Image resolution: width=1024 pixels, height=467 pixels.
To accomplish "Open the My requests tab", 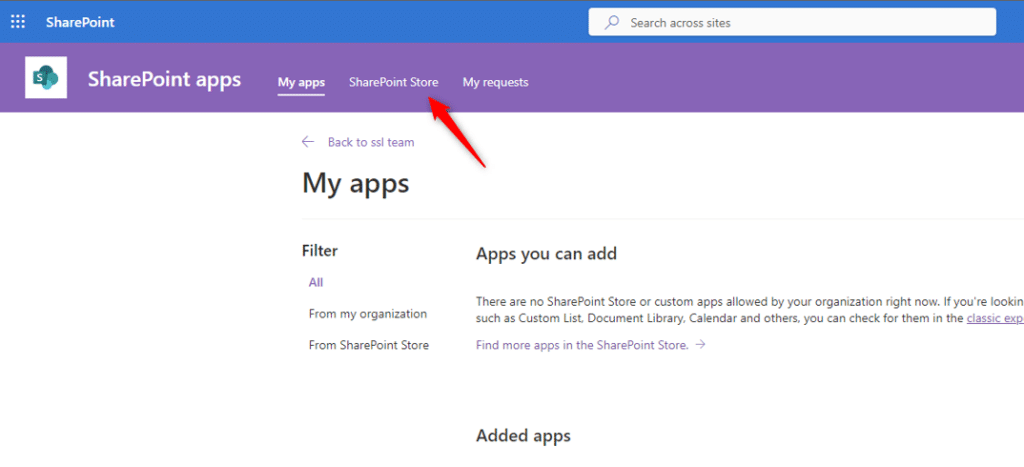I will tap(496, 82).
